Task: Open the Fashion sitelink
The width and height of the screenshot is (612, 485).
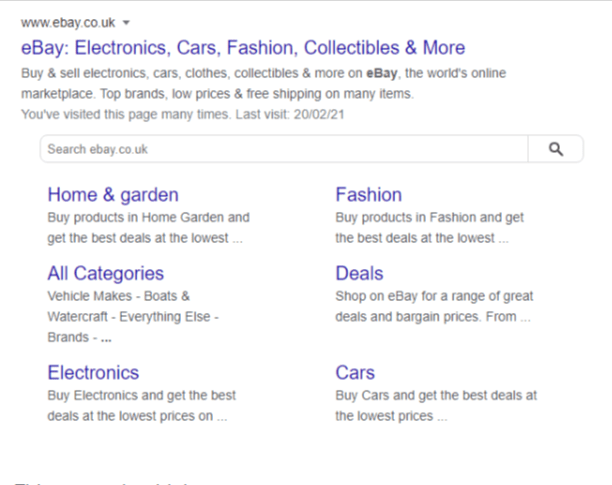Action: pyautogui.click(x=368, y=195)
